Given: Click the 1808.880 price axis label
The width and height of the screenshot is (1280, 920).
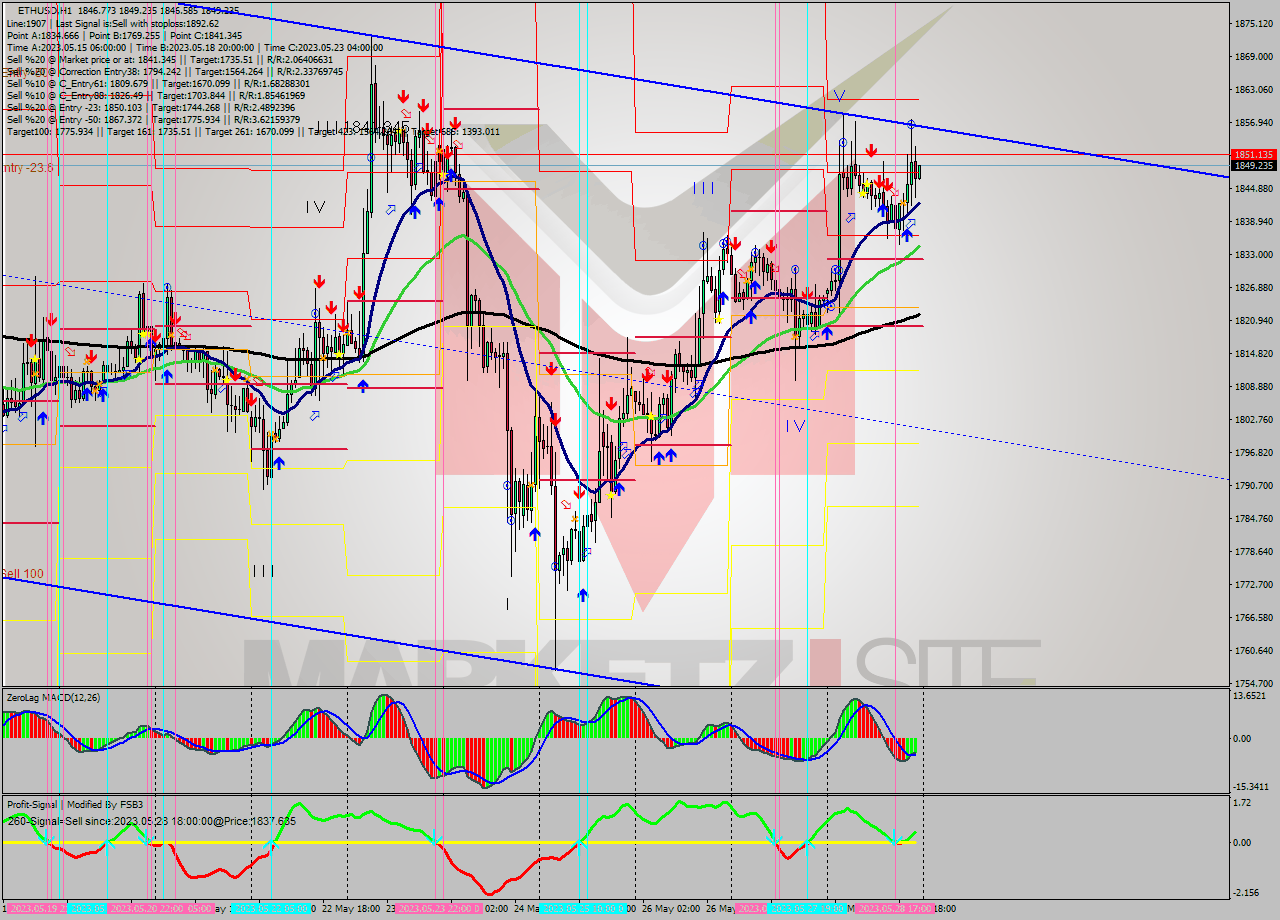Looking at the screenshot, I should 1254,387.
